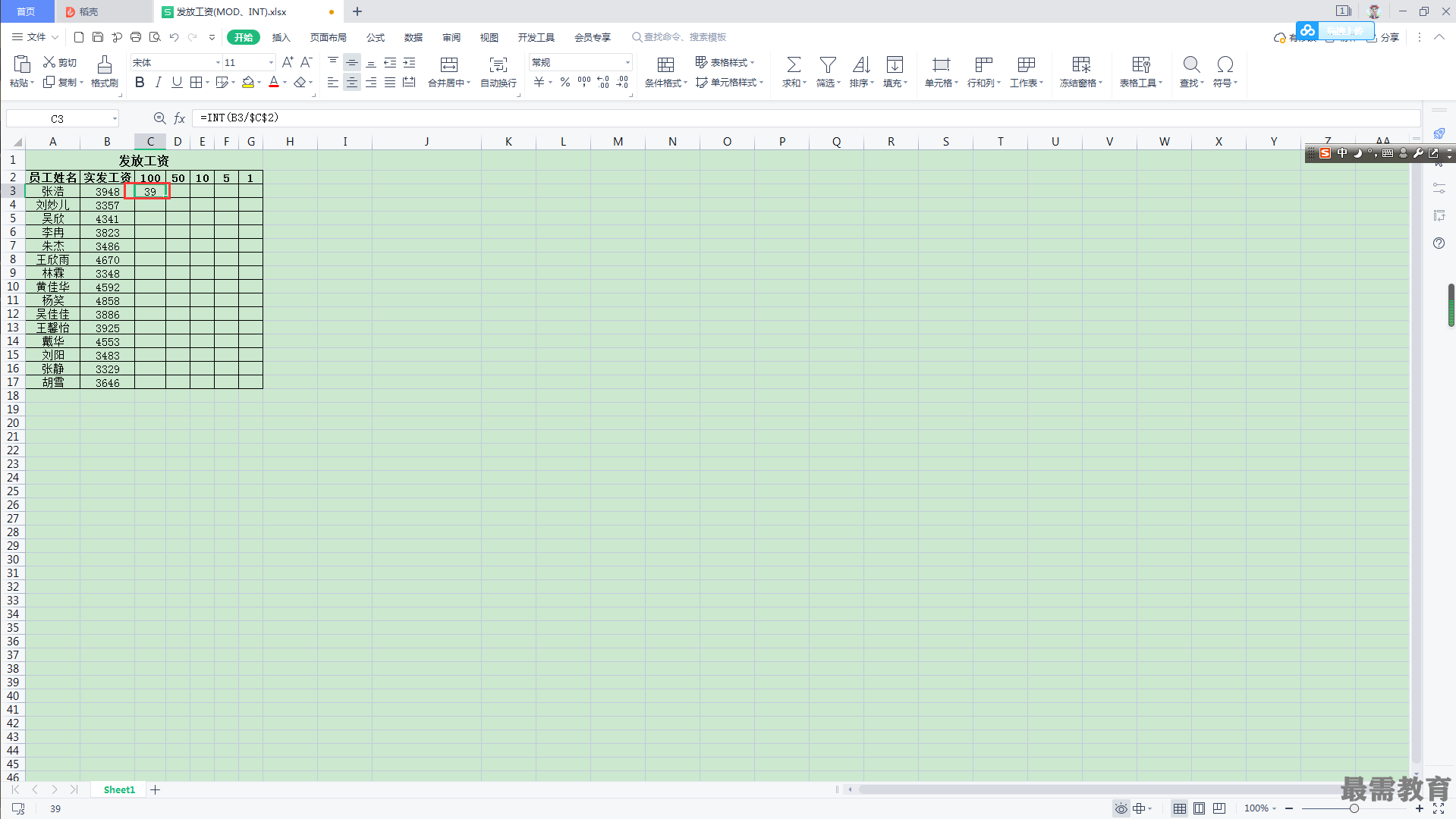Click the save file icon

pyautogui.click(x=97, y=37)
